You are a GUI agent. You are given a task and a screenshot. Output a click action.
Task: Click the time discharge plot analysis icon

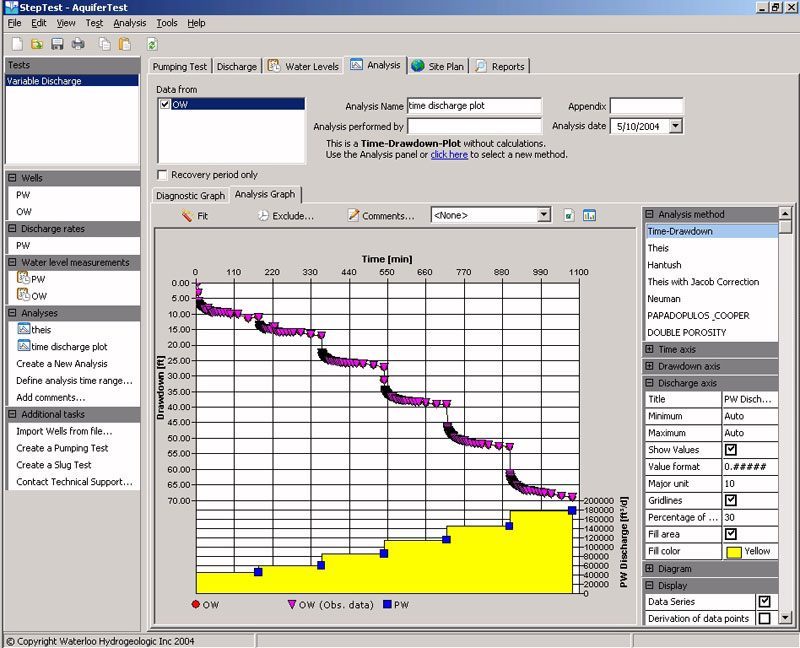(x=23, y=345)
